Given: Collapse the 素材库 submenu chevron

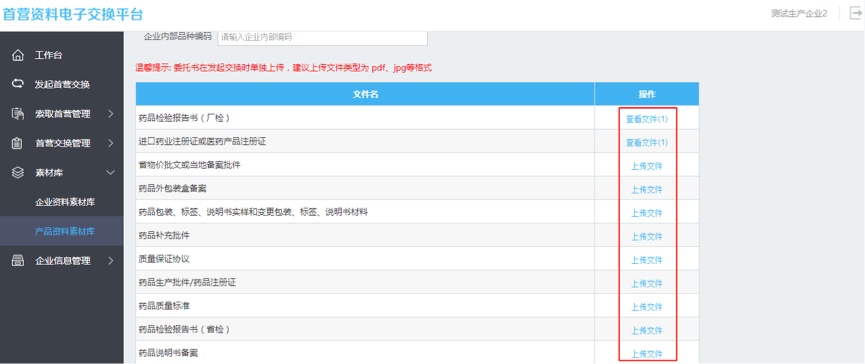Looking at the screenshot, I should click(110, 173).
